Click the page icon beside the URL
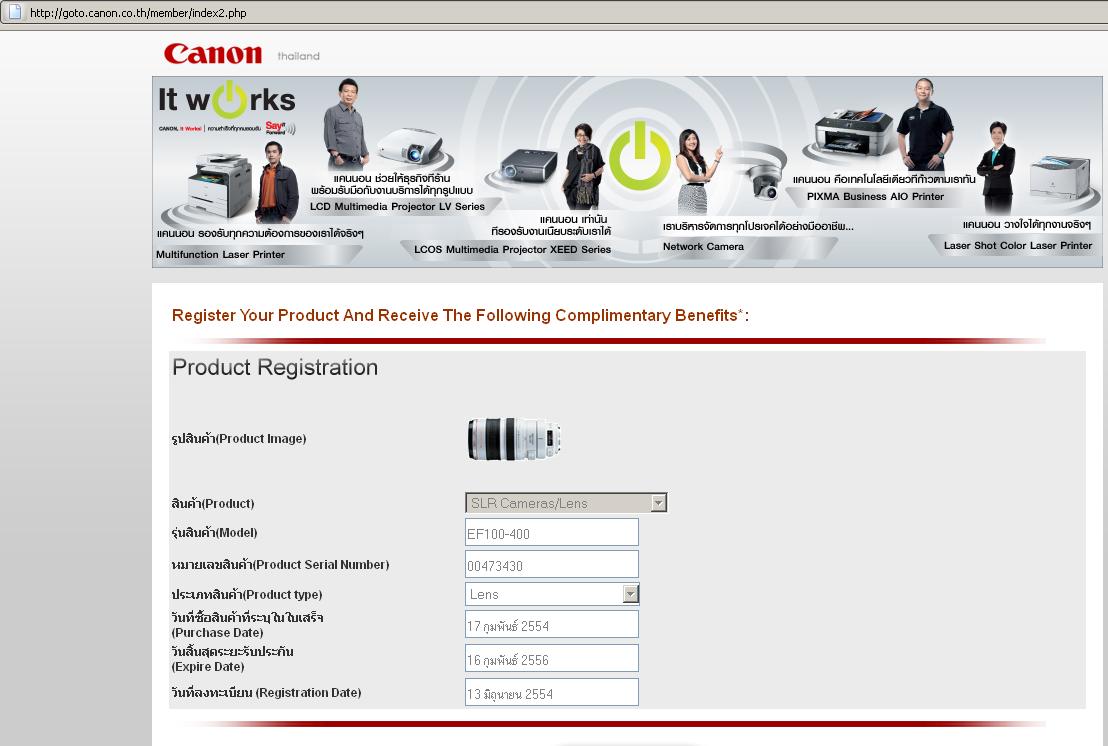The width and height of the screenshot is (1108, 746). (x=14, y=12)
